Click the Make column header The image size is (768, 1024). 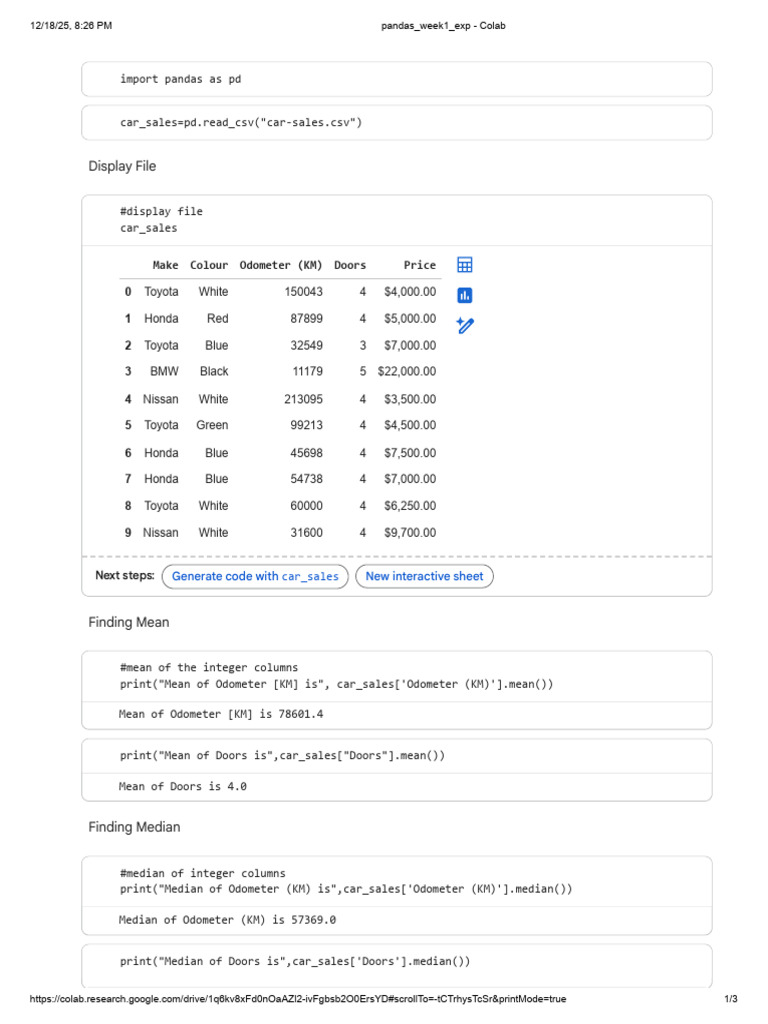[x=165, y=265]
